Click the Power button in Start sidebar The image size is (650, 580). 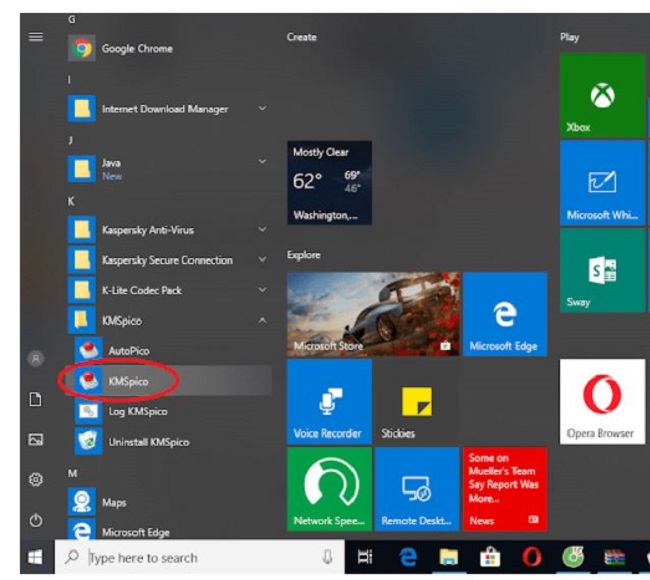point(36,520)
